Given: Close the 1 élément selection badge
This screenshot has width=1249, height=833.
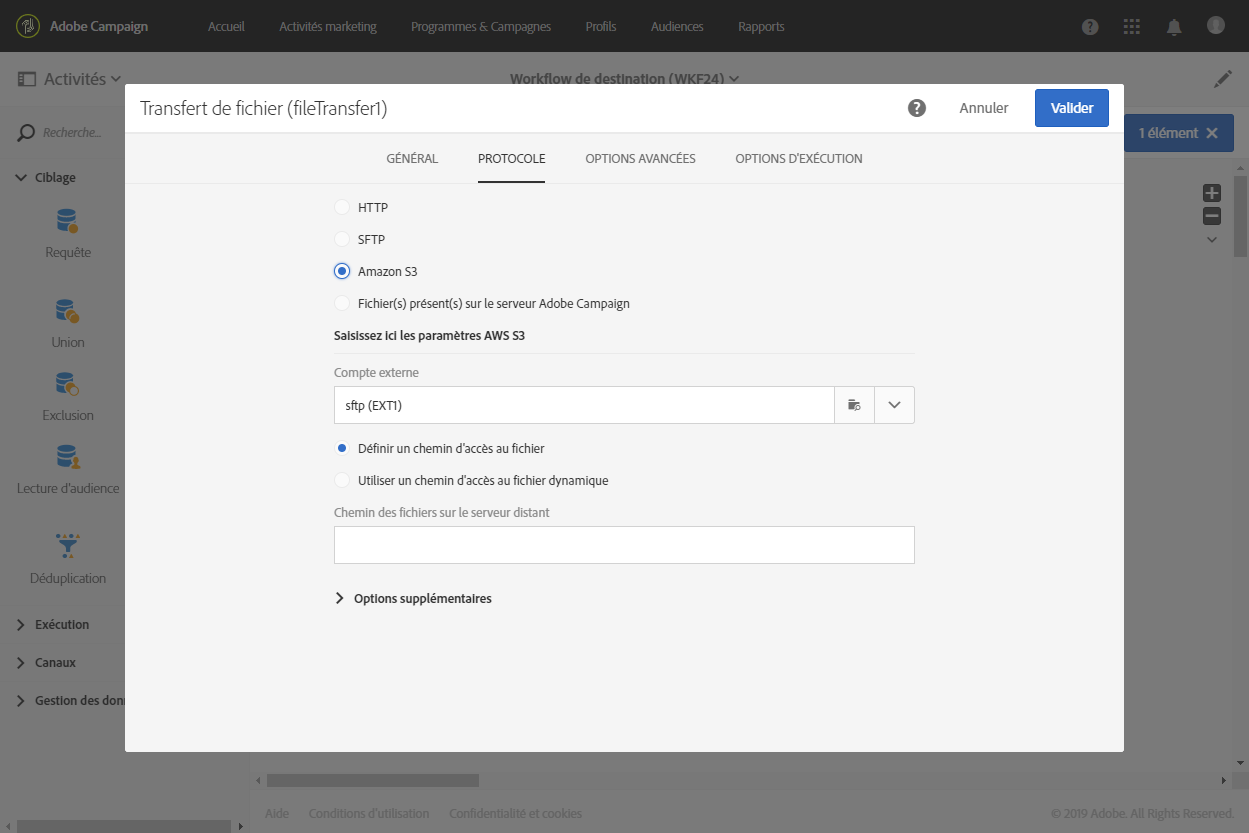Looking at the screenshot, I should click(1212, 133).
